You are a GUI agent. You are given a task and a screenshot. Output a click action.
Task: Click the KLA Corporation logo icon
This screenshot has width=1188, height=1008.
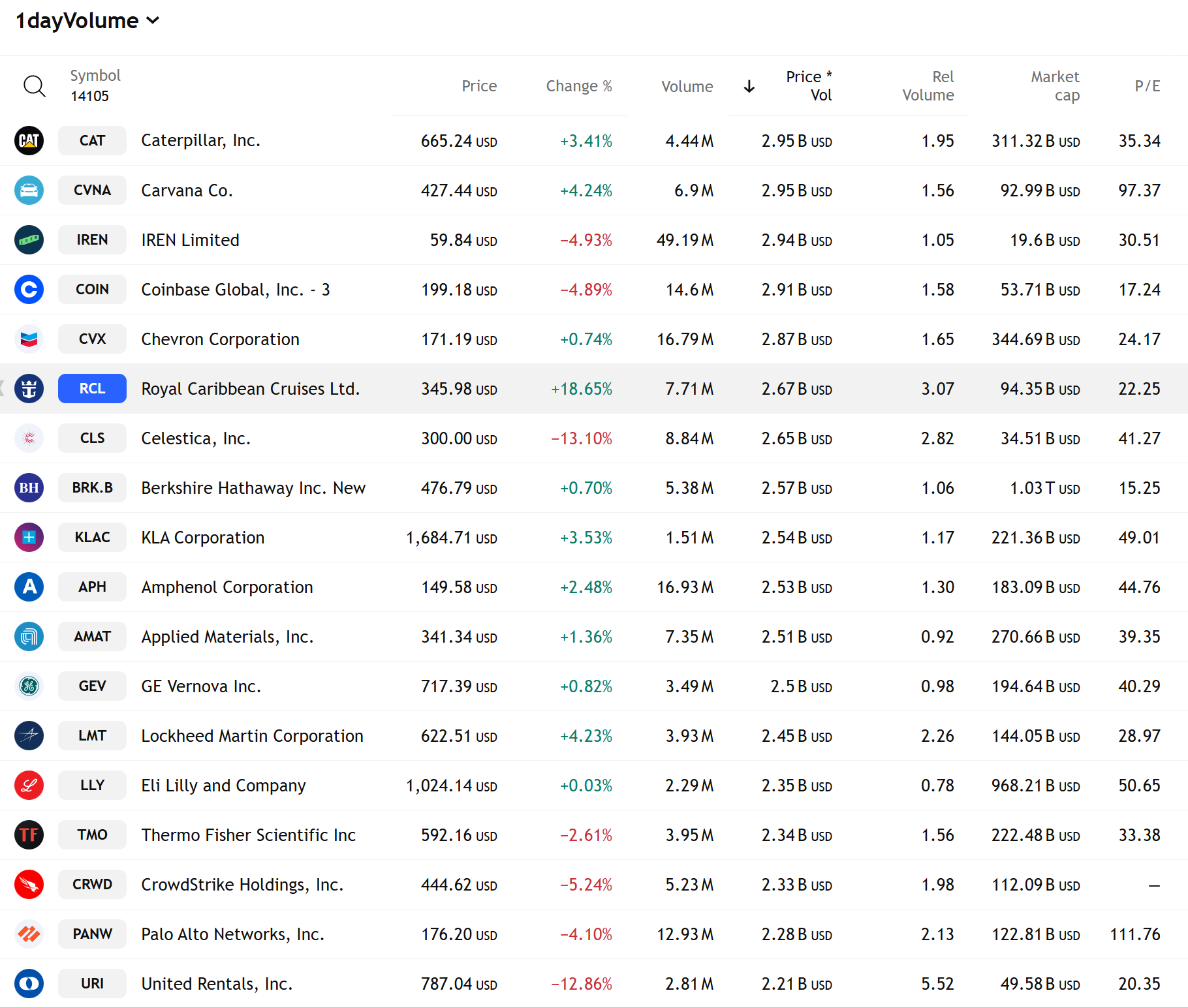29,537
